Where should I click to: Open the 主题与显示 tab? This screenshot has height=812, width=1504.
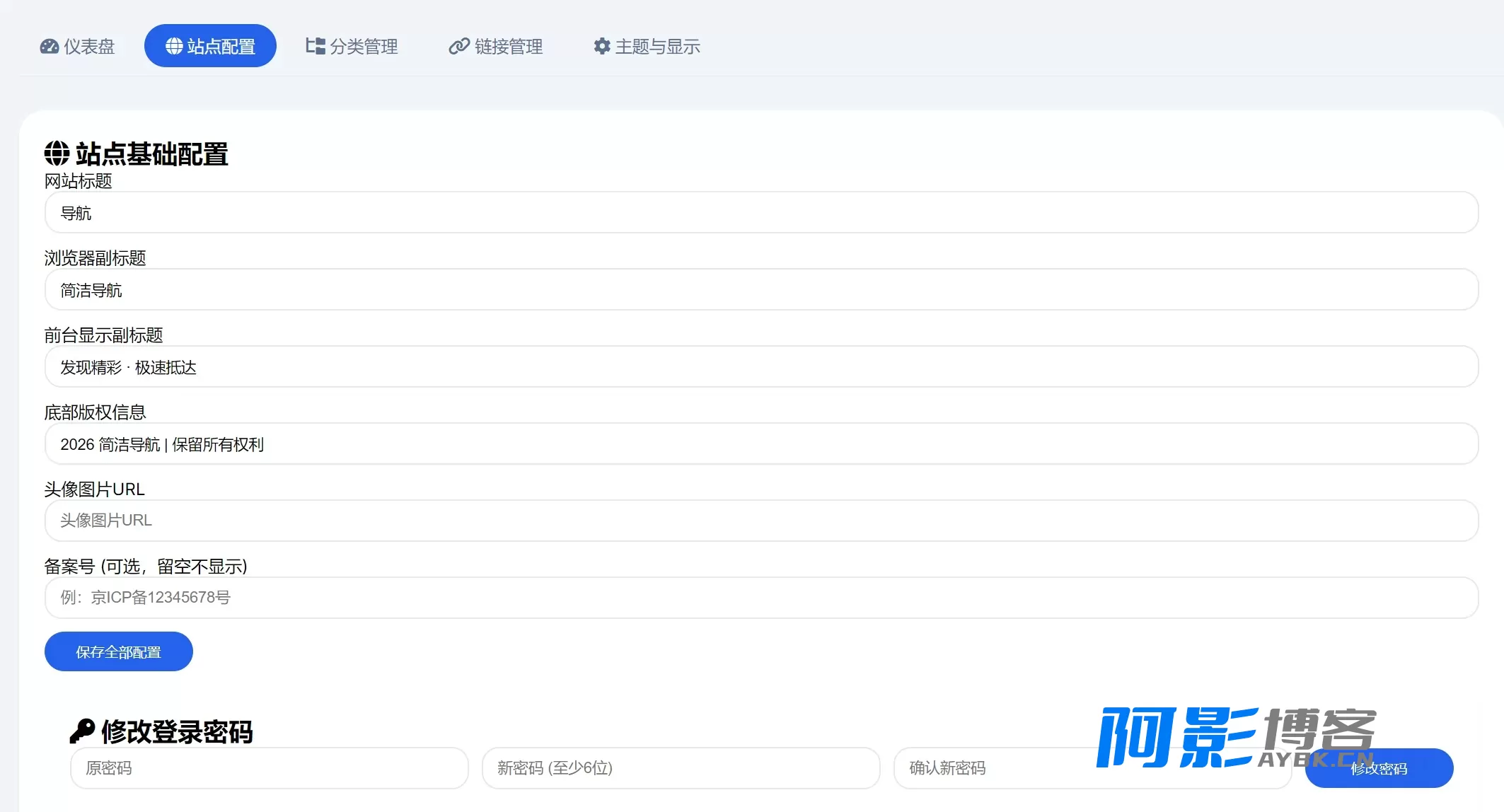tap(647, 46)
